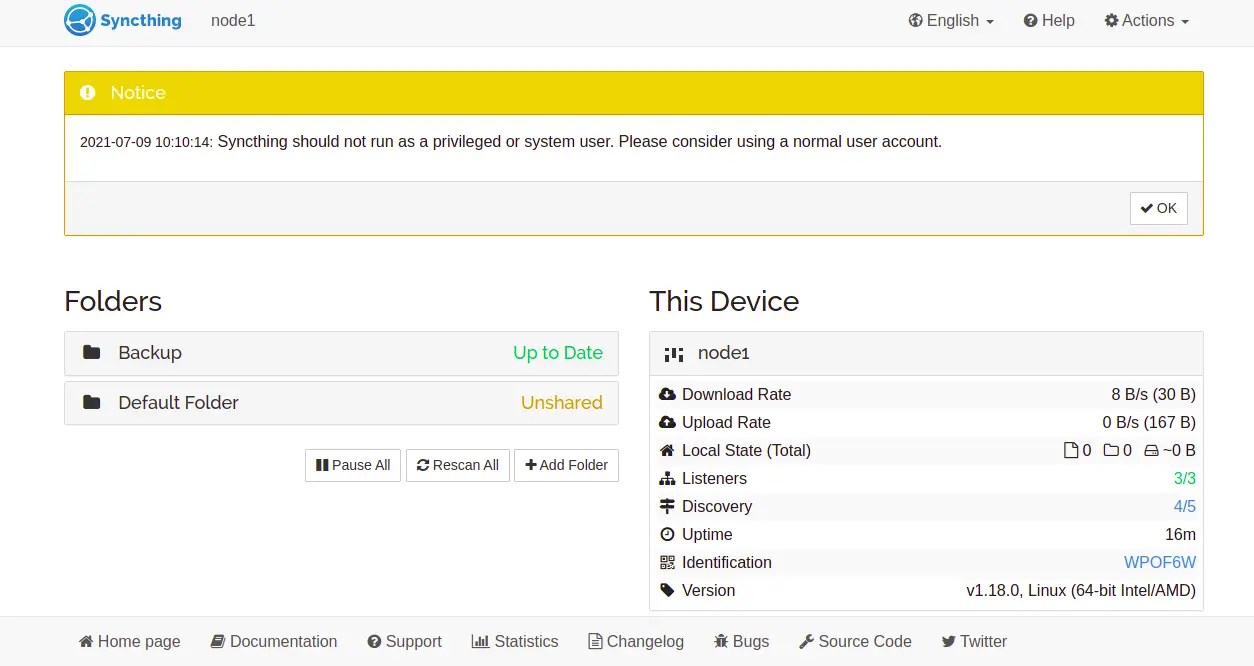
Task: Expand the Default Folder row
Action: pos(341,403)
